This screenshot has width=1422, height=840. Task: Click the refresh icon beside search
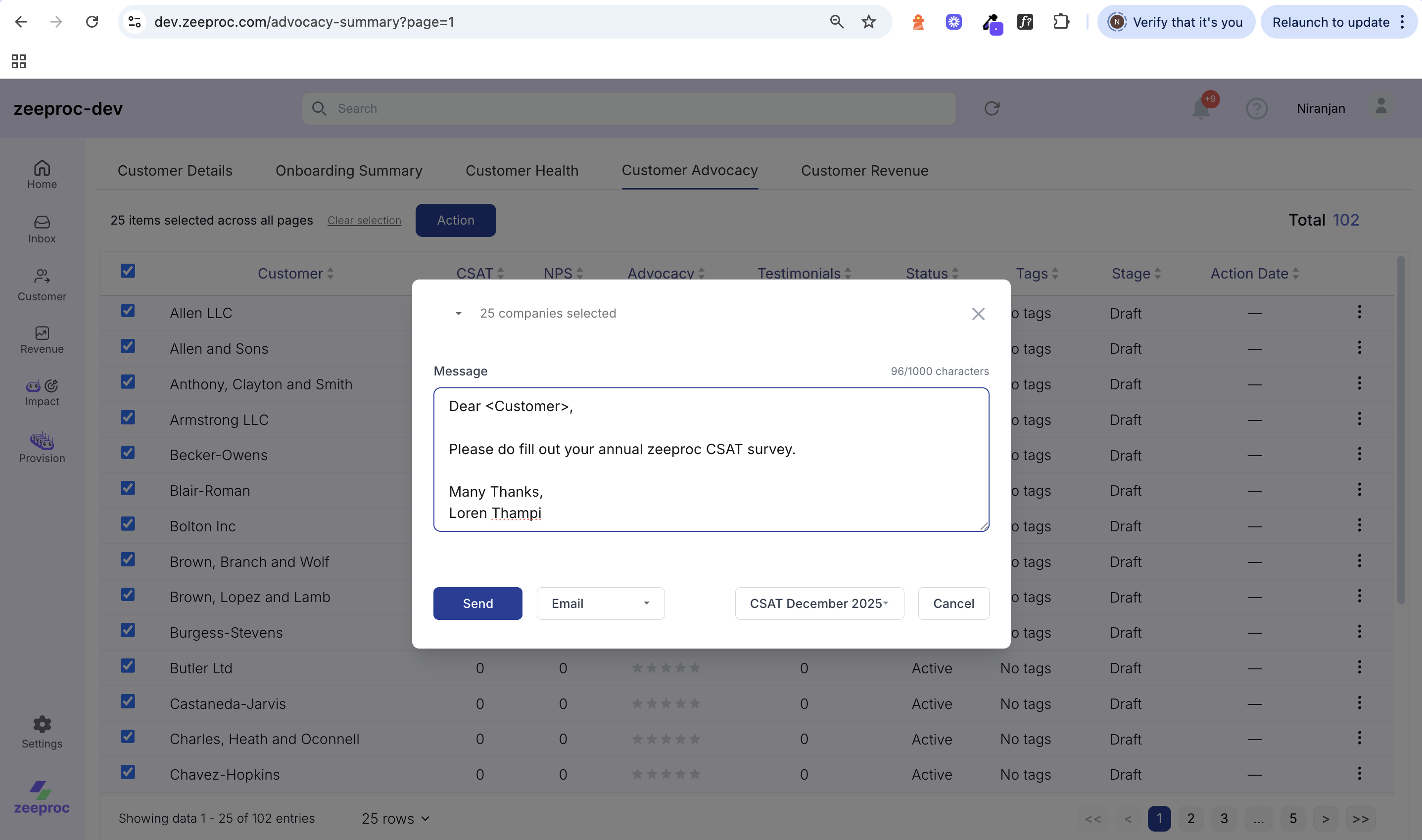(992, 108)
